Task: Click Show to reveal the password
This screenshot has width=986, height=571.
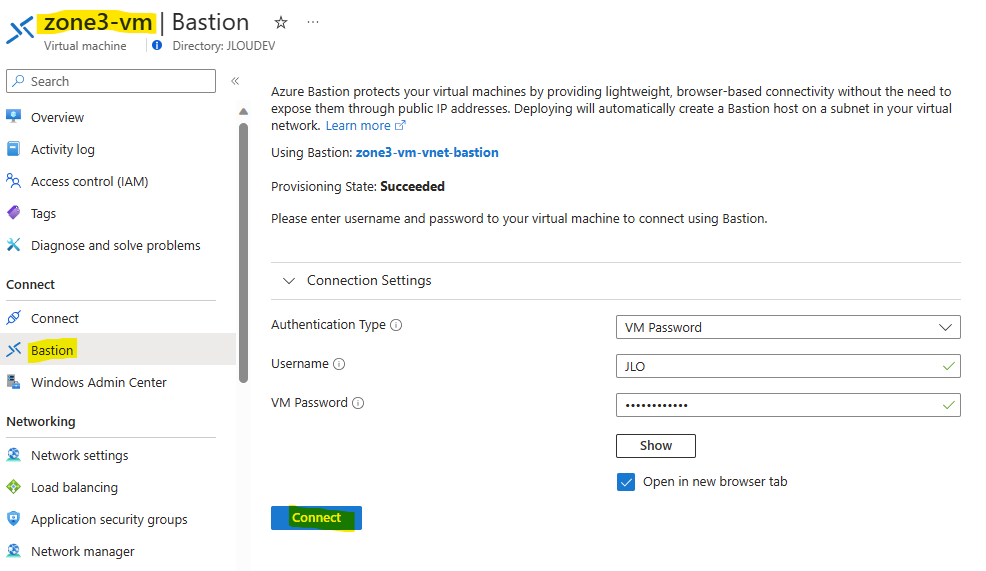Action: coord(656,445)
